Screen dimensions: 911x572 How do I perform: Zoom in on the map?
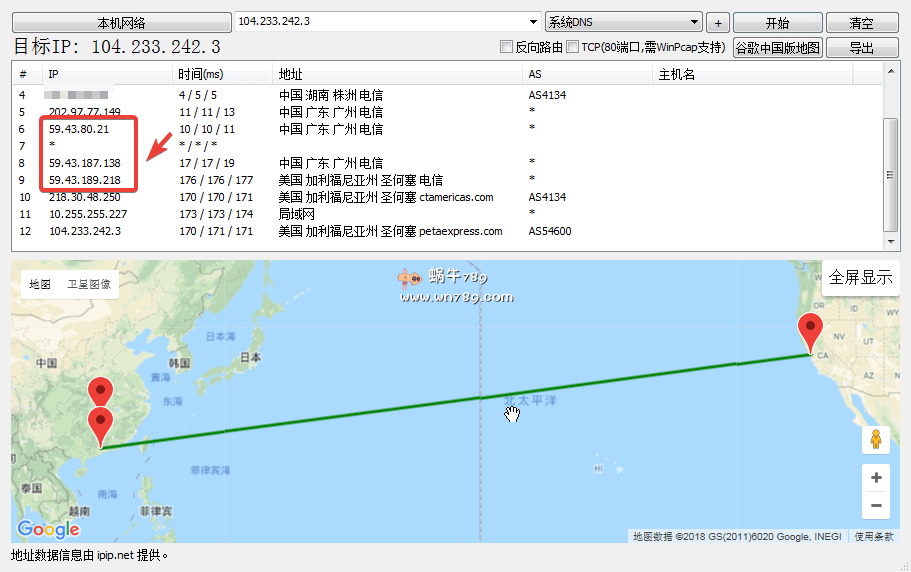tap(876, 477)
